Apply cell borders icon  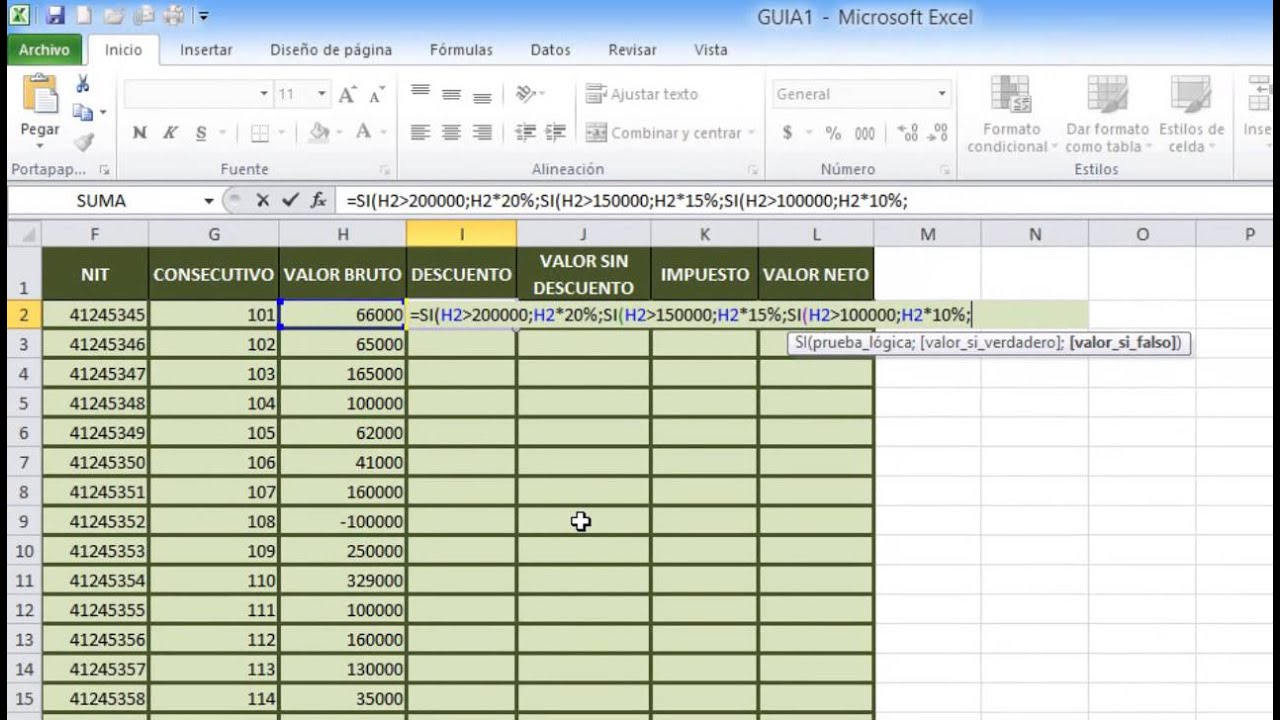click(259, 133)
